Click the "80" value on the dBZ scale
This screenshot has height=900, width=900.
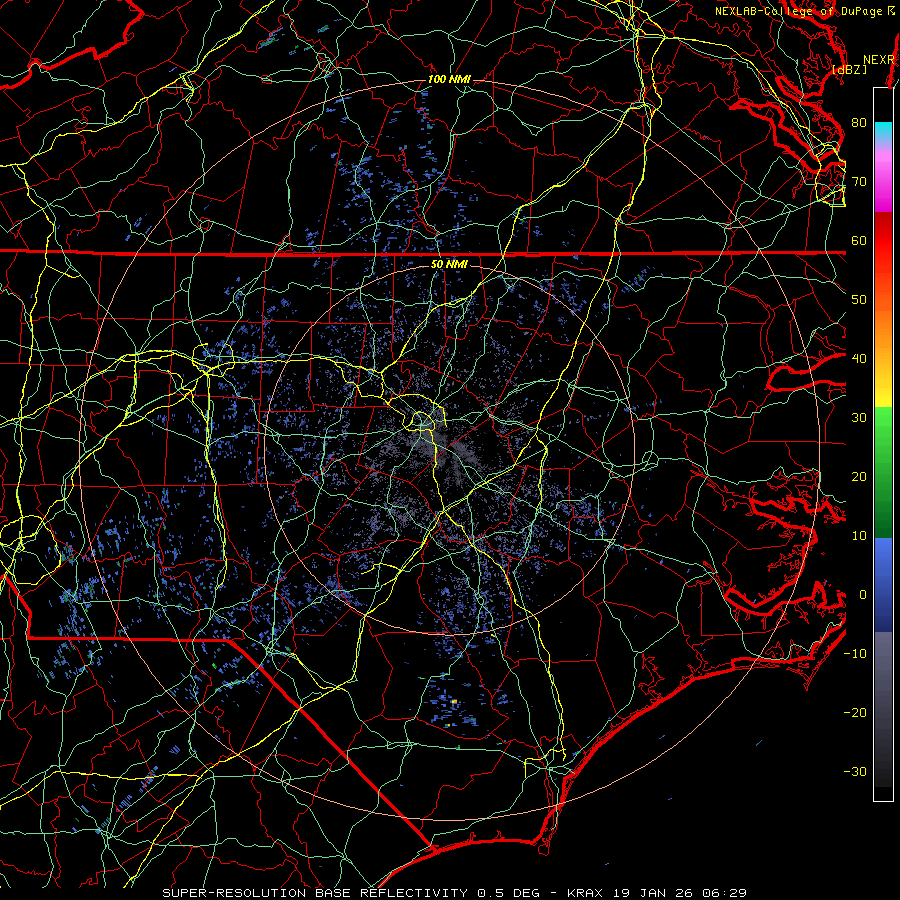point(859,123)
